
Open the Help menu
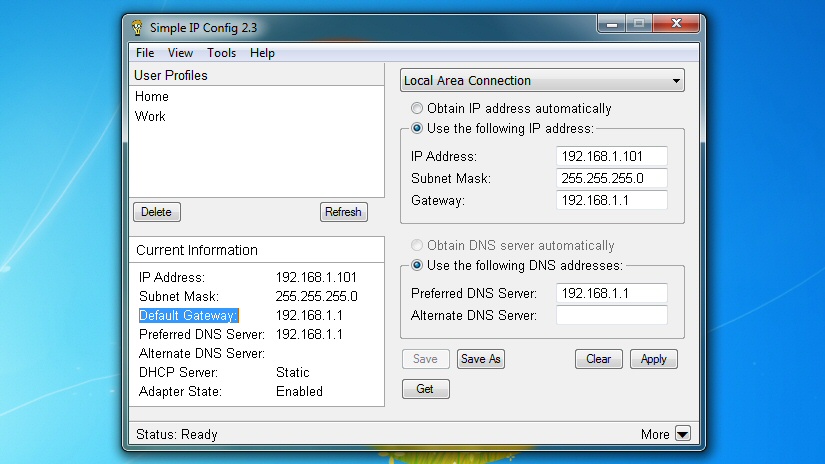[262, 53]
